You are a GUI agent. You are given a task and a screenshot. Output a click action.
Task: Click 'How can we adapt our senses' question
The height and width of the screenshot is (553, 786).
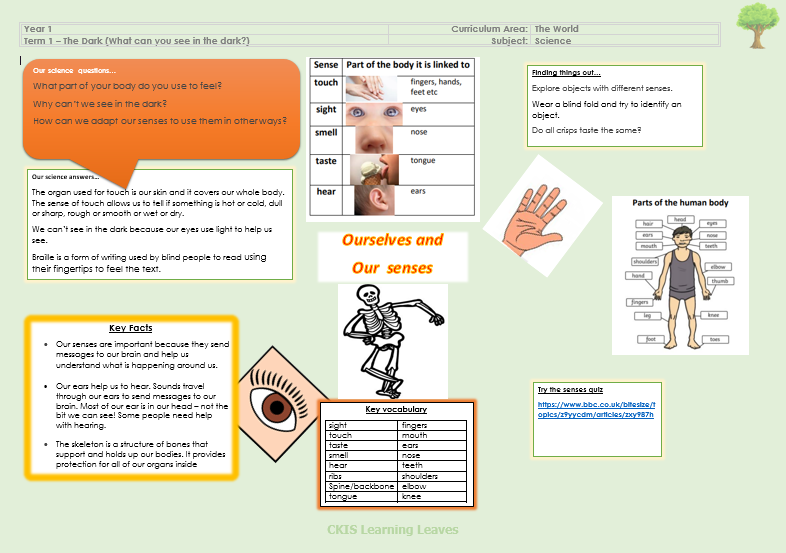160,121
